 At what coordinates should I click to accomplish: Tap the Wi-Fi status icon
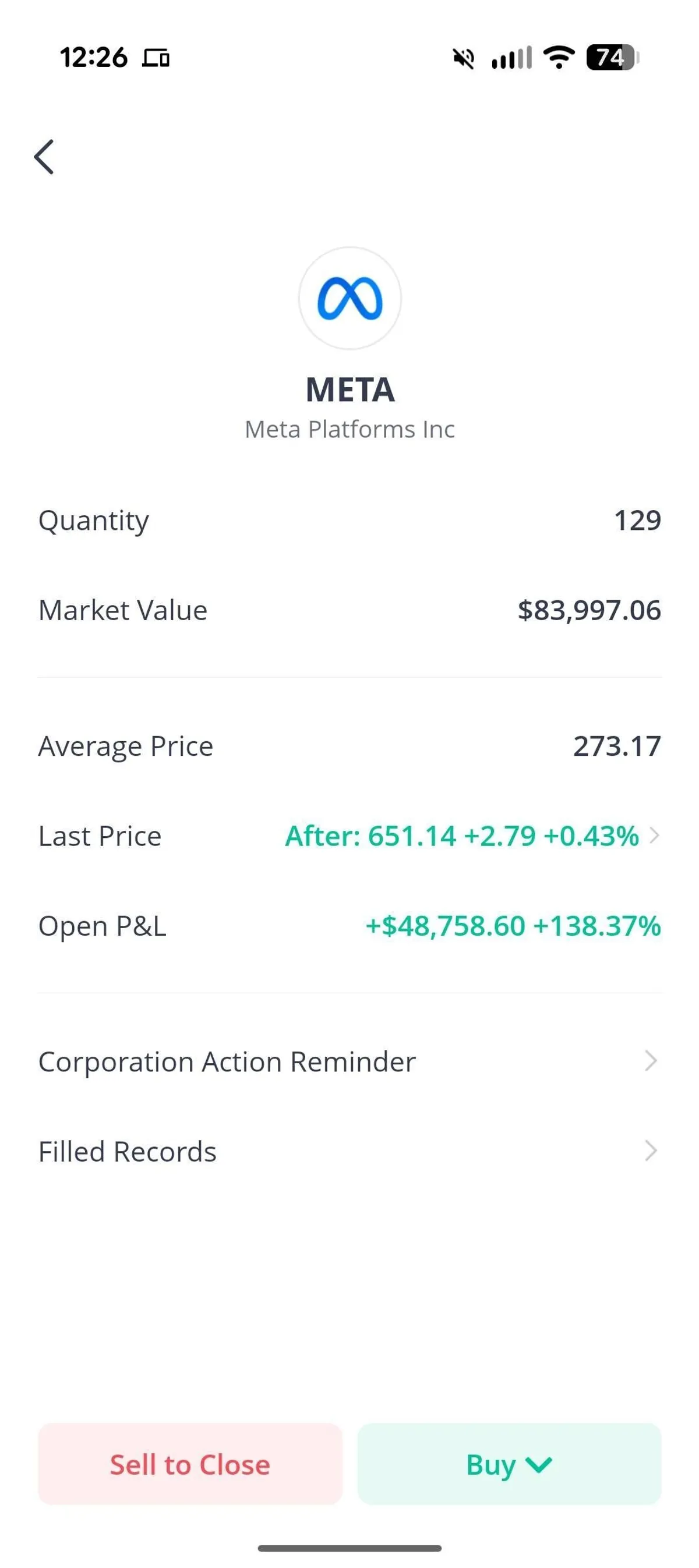[559, 58]
